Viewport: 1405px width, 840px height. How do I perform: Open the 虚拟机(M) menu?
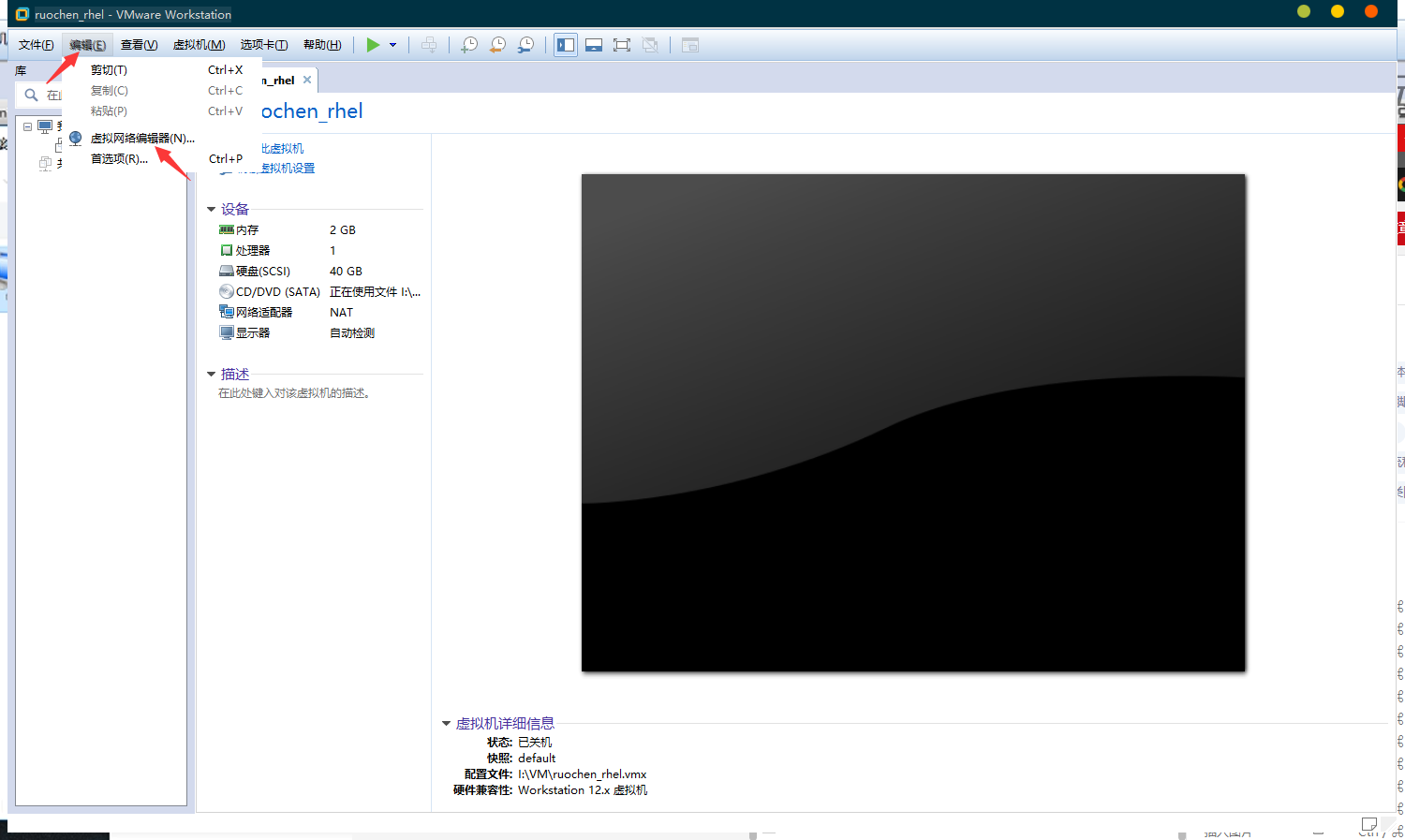pyautogui.click(x=200, y=45)
